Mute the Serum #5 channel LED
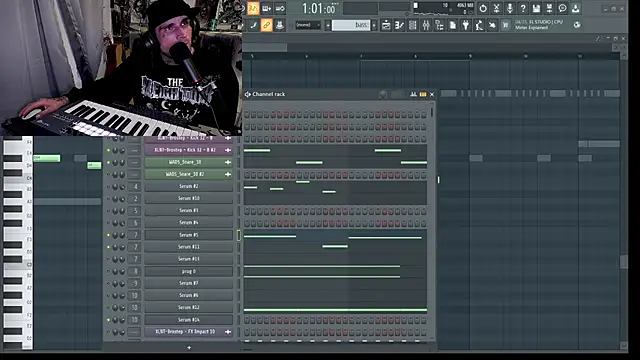The image size is (640, 360). [x=108, y=235]
